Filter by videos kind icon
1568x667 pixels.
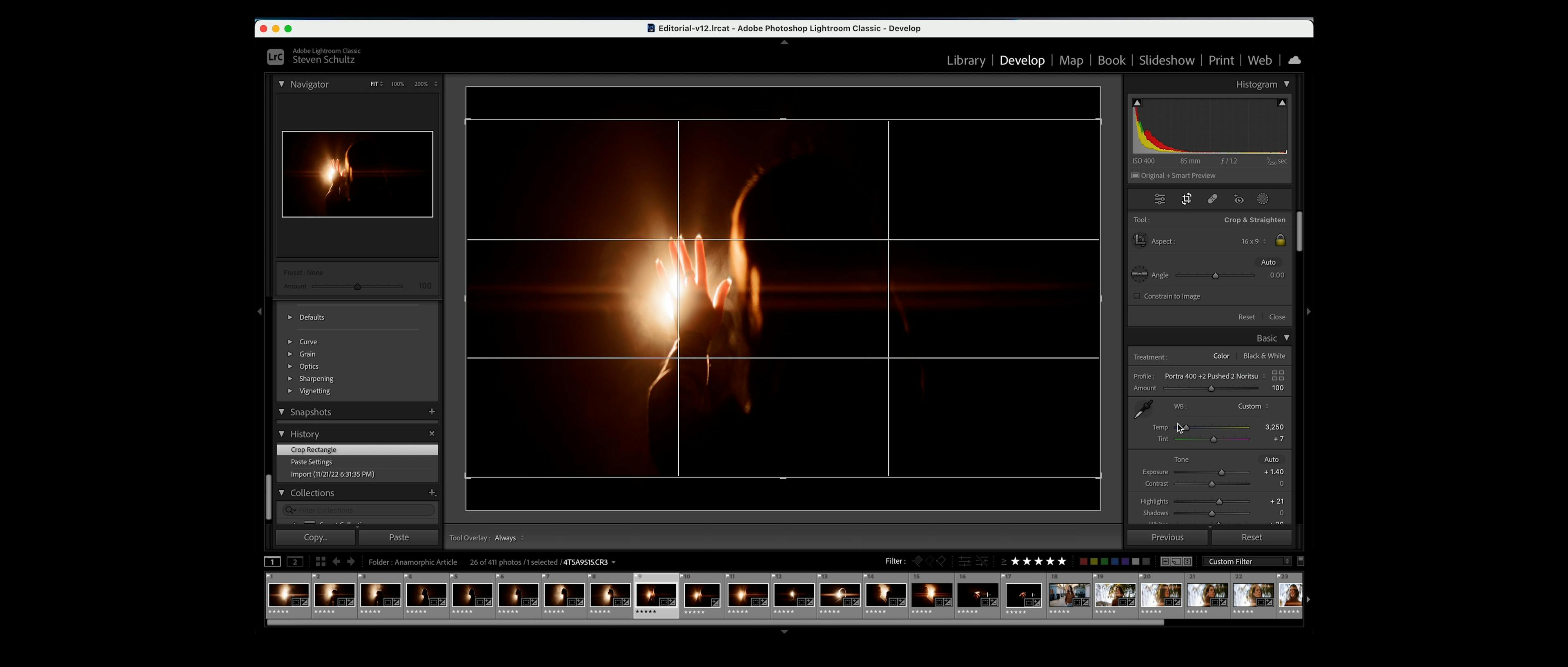(1187, 562)
